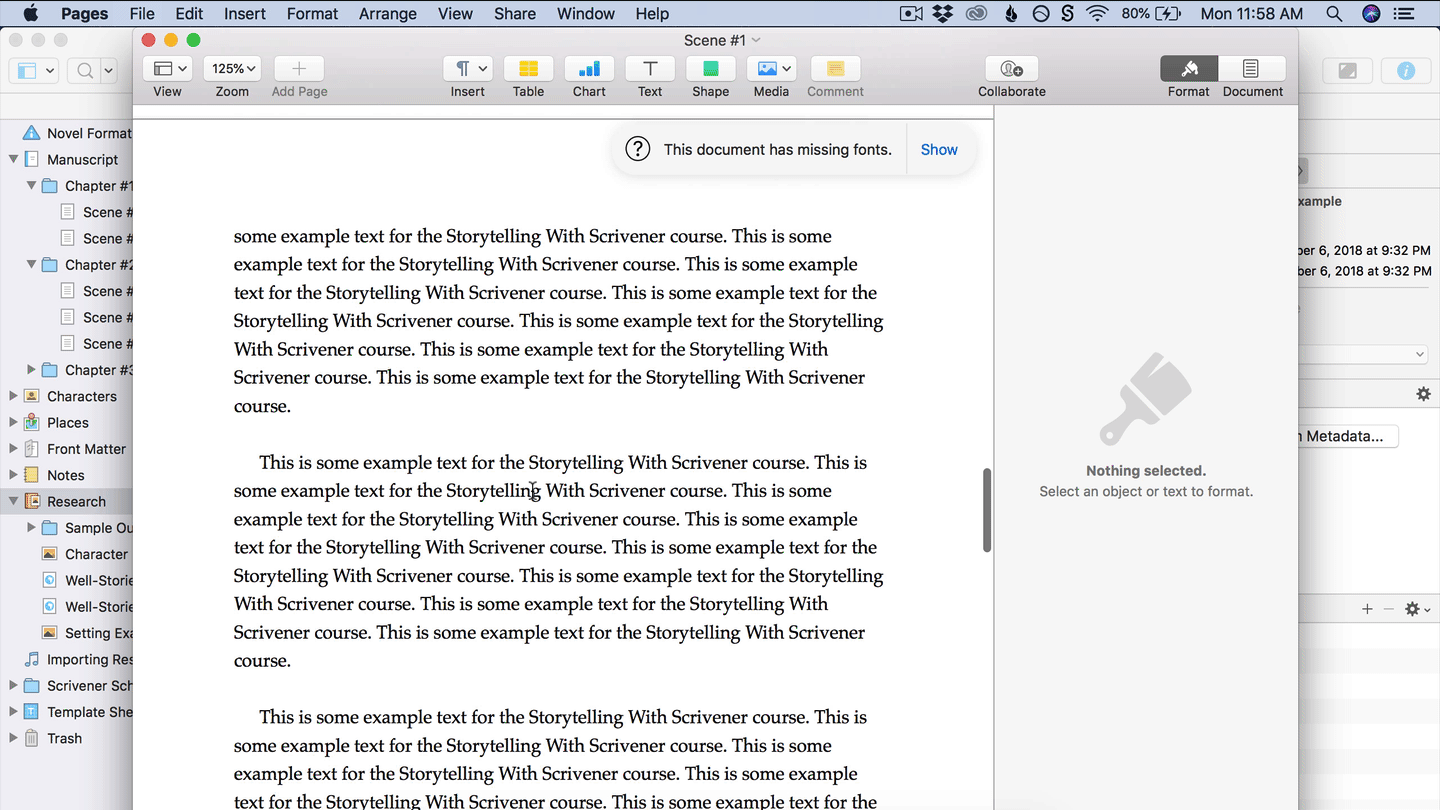Open the Insert menu in menu bar
This screenshot has width=1440, height=810.
245,14
